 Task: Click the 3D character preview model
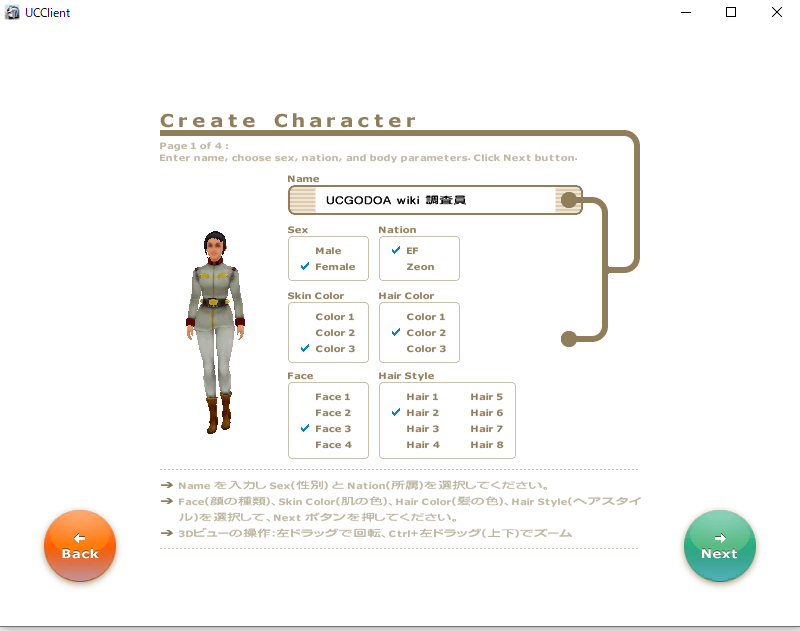tap(216, 333)
